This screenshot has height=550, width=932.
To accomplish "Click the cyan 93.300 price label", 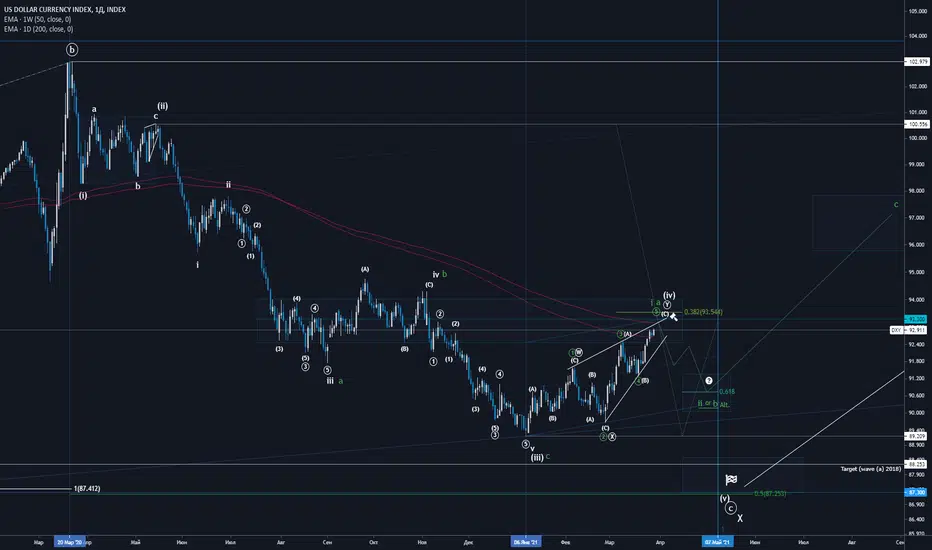I will point(915,319).
